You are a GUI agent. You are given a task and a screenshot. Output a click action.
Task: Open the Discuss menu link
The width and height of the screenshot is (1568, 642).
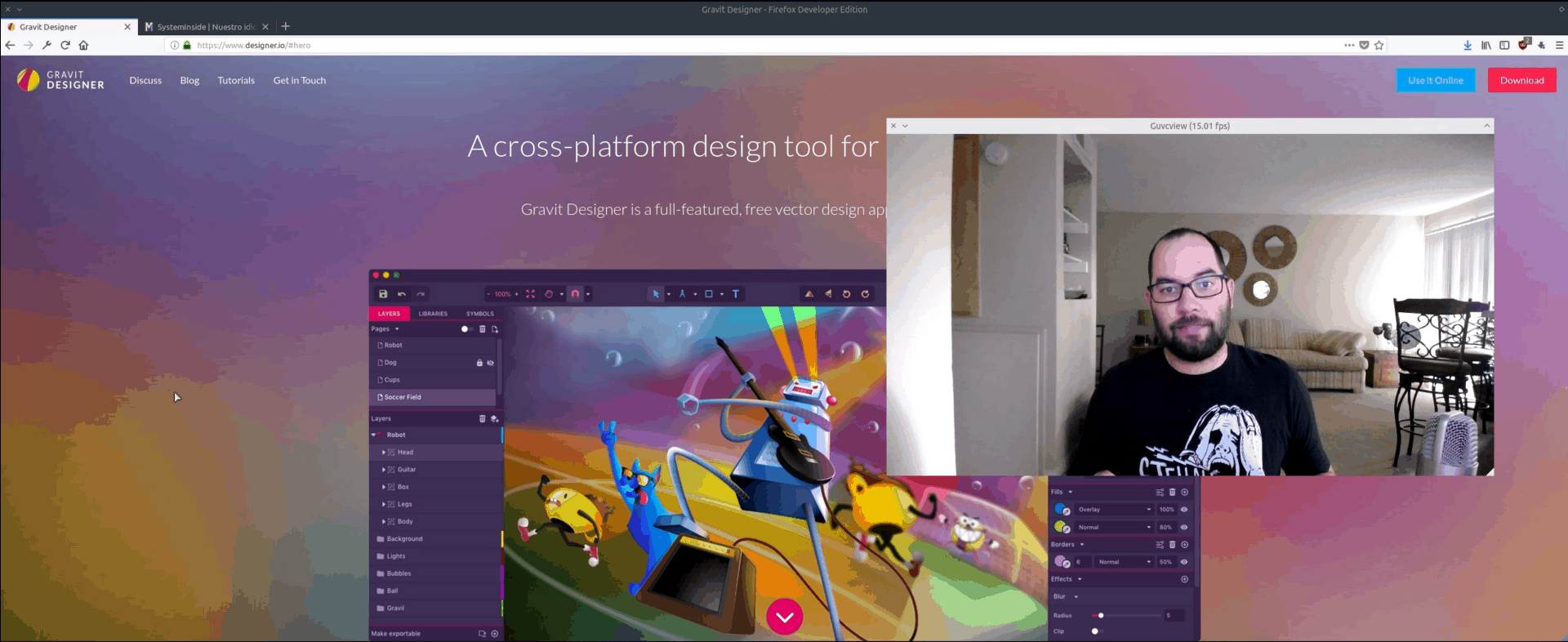click(145, 80)
